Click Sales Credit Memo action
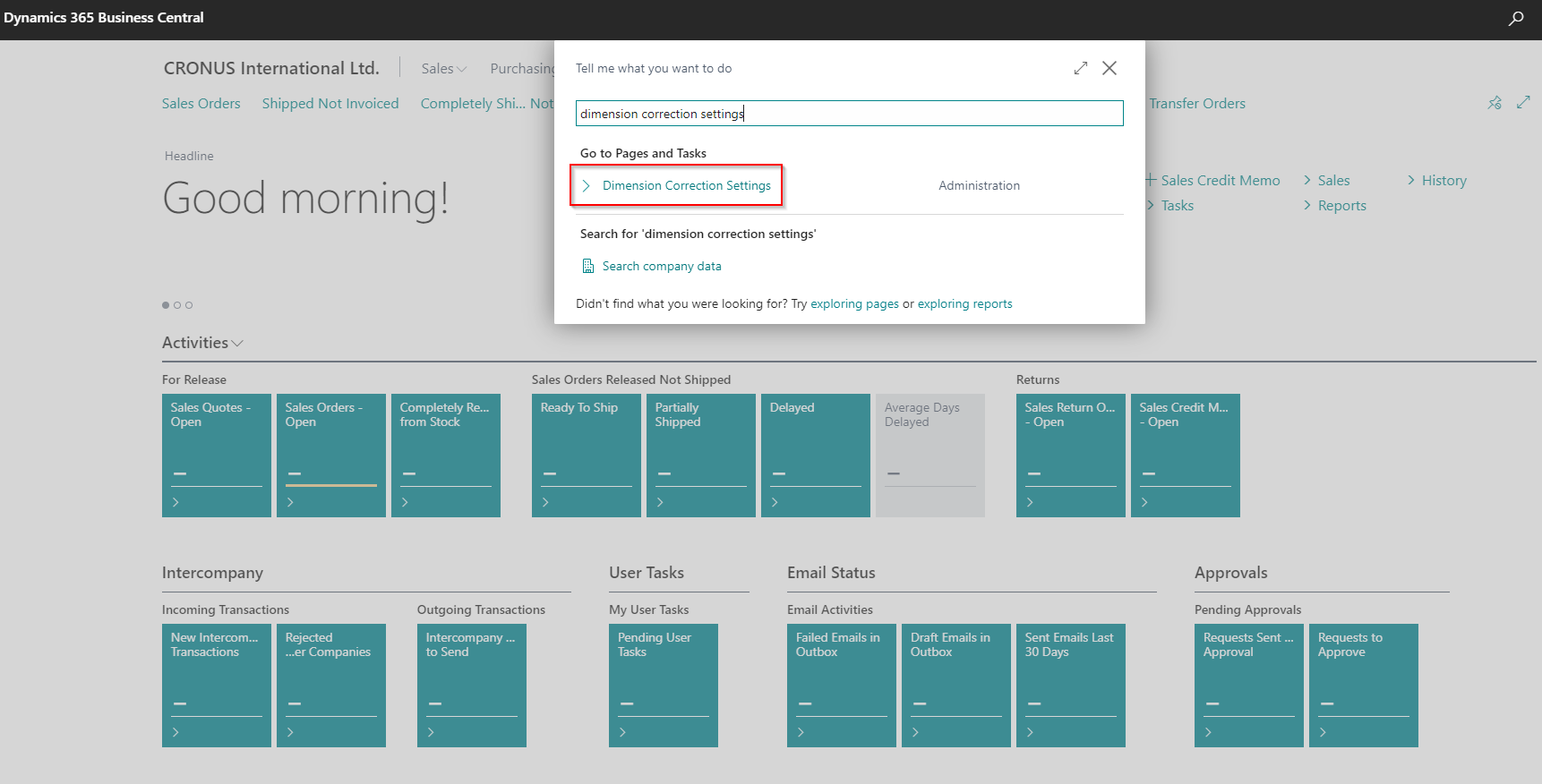 (1221, 180)
